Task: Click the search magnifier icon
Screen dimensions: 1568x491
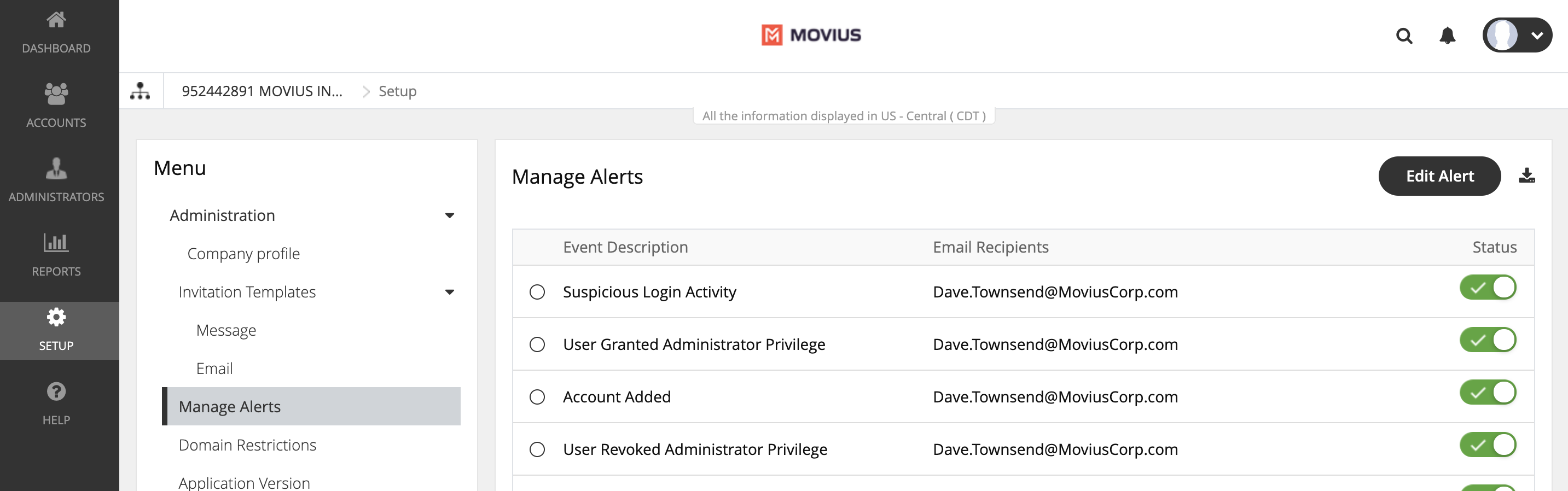Action: (x=1404, y=36)
